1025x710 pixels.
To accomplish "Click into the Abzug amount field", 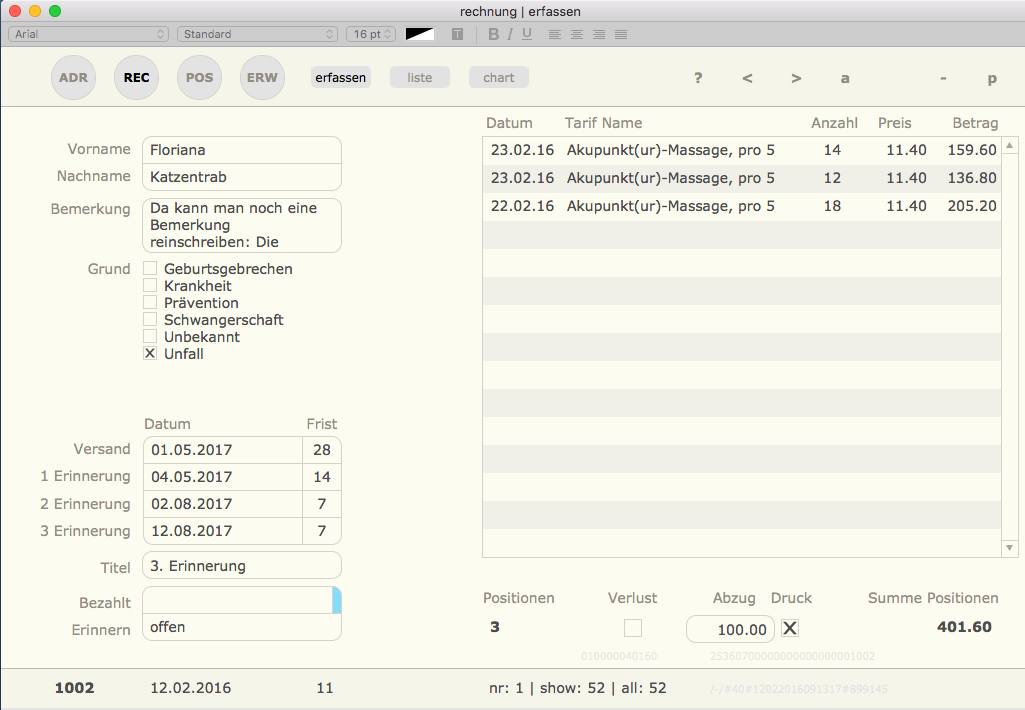I will coord(730,629).
